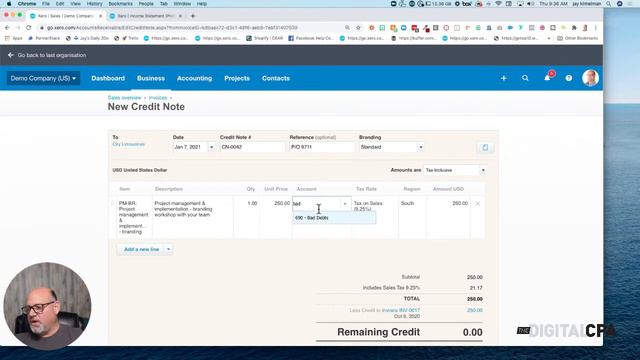Open the Invoice INV-0017 link
This screenshot has height=360, width=640.
401,310
